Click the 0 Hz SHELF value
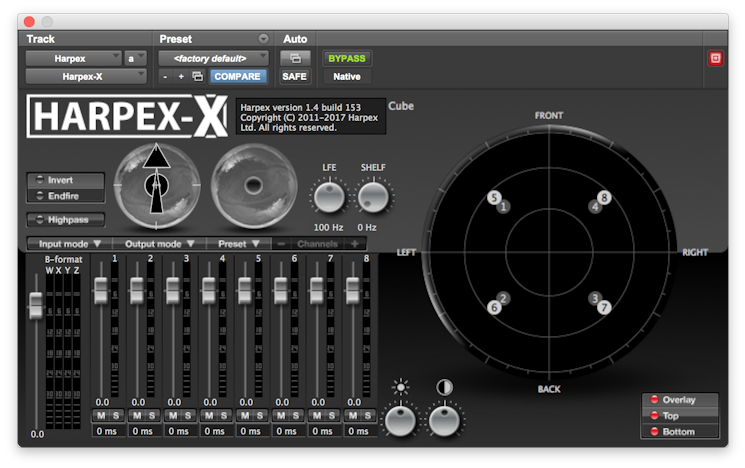 (367, 227)
